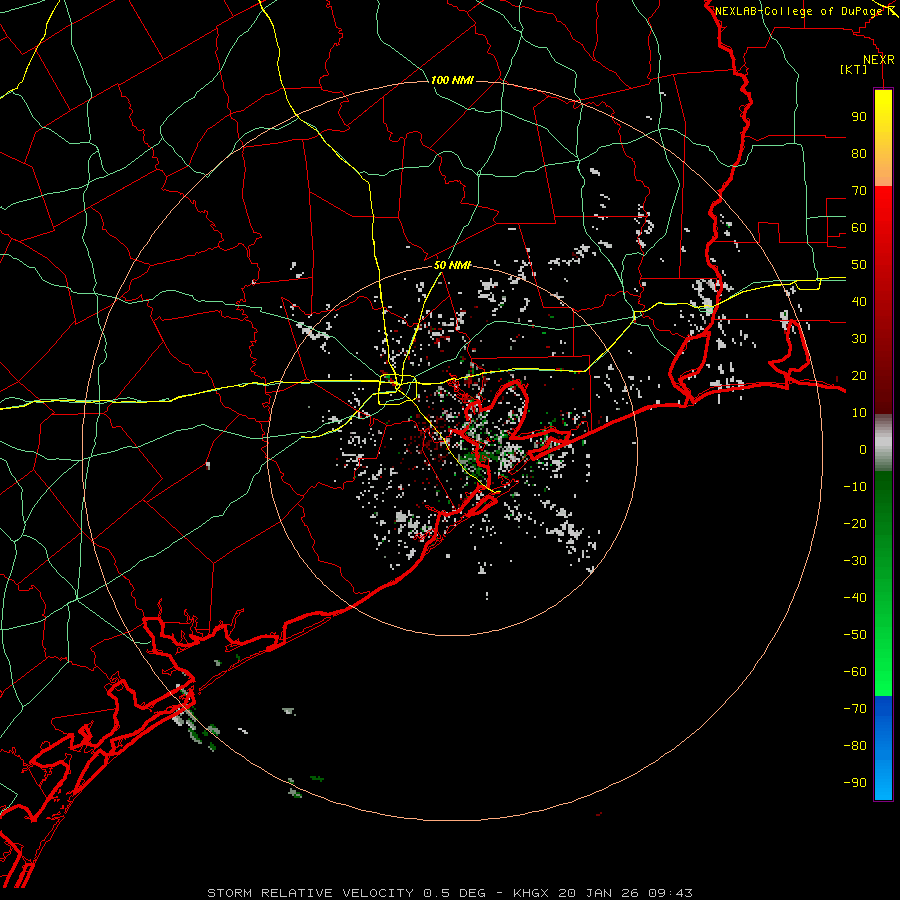The width and height of the screenshot is (900, 900).
Task: Click the -60 value on velocity scale
Action: 855,672
